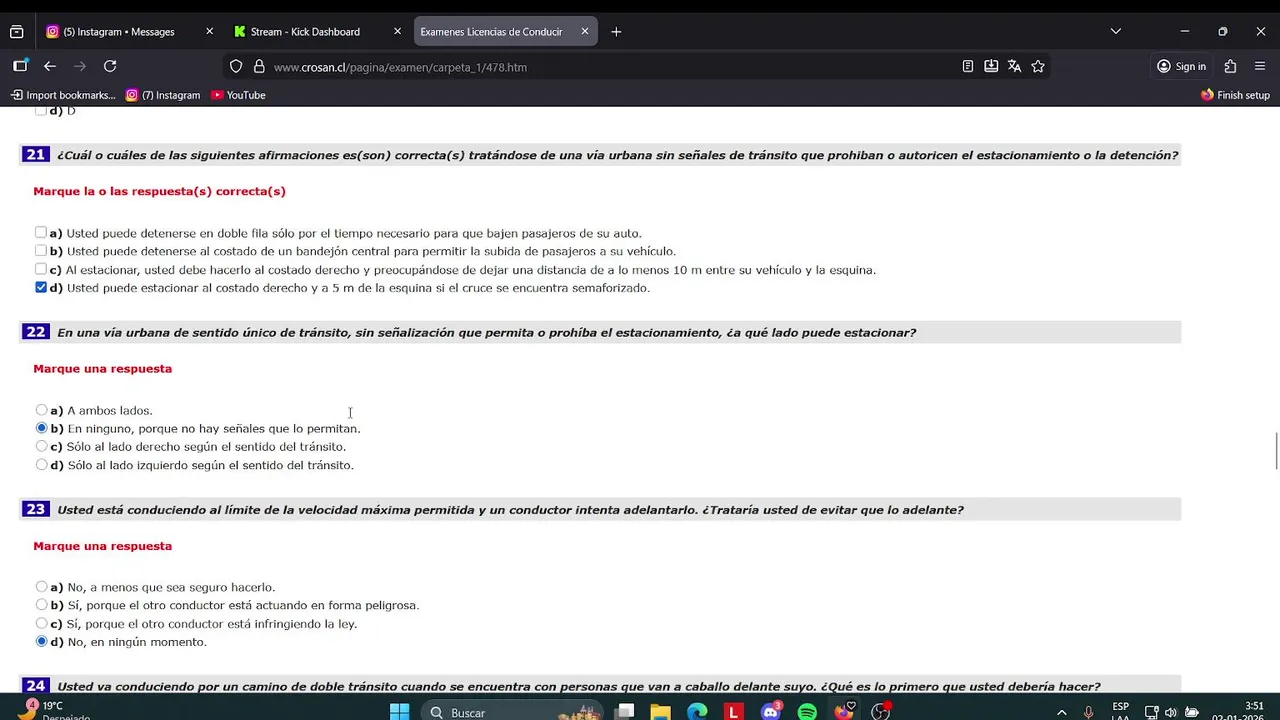Open the OBS icon on taskbar
The image size is (1280, 720).
click(x=880, y=712)
